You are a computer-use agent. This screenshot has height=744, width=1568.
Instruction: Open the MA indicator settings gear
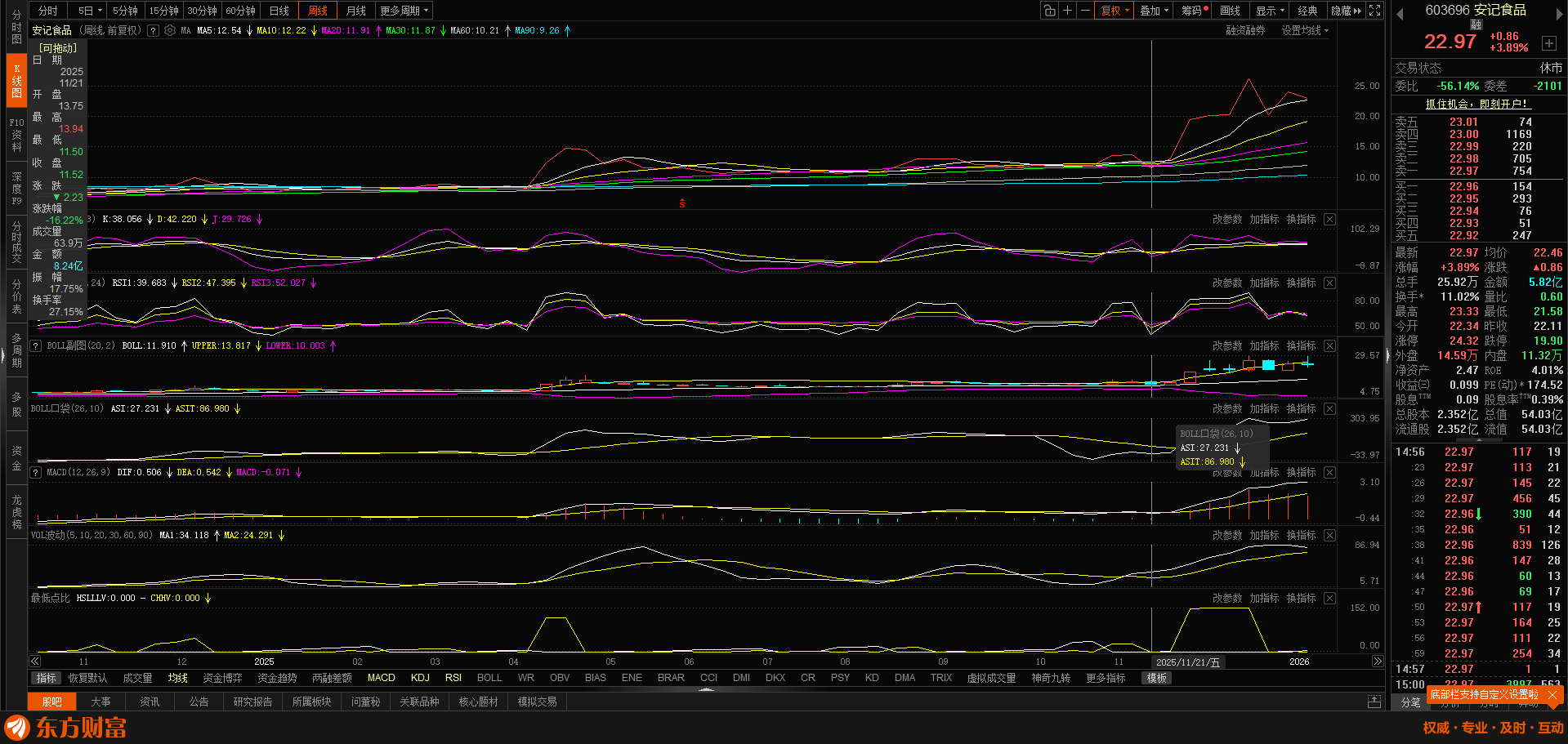point(170,30)
